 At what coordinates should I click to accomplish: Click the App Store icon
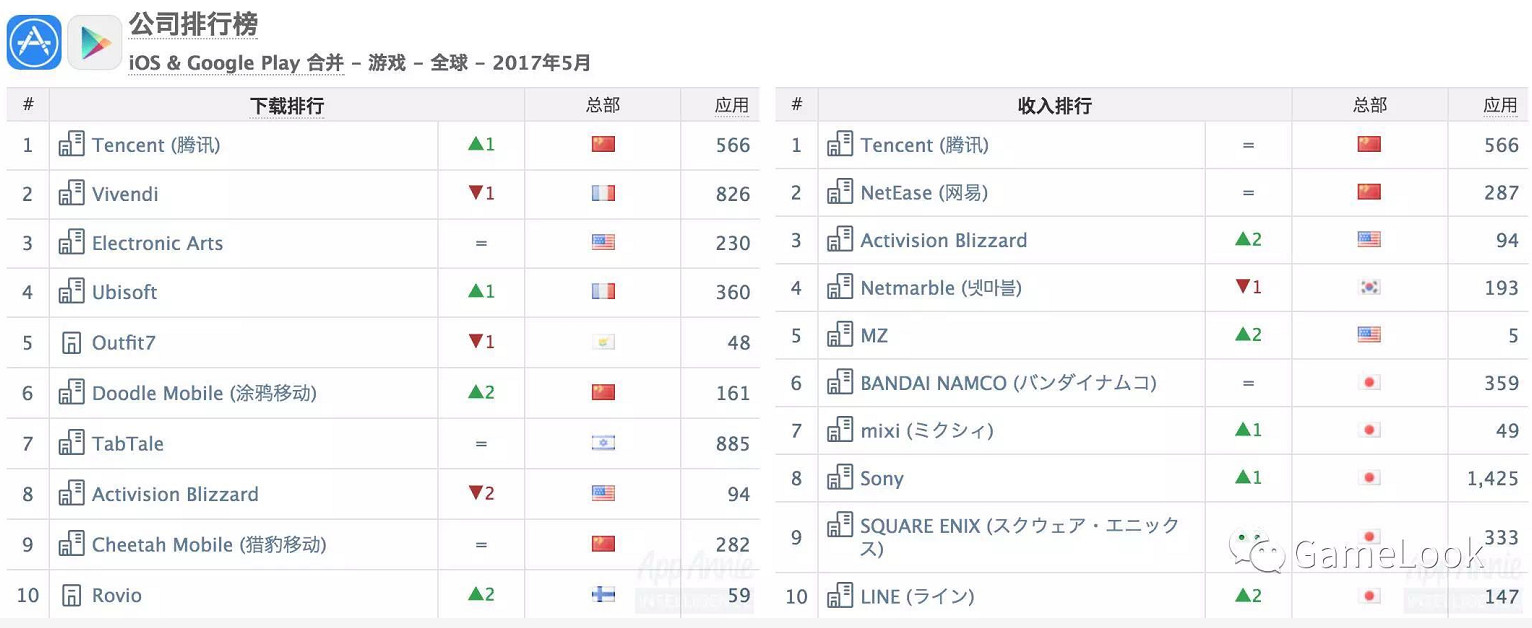point(34,43)
